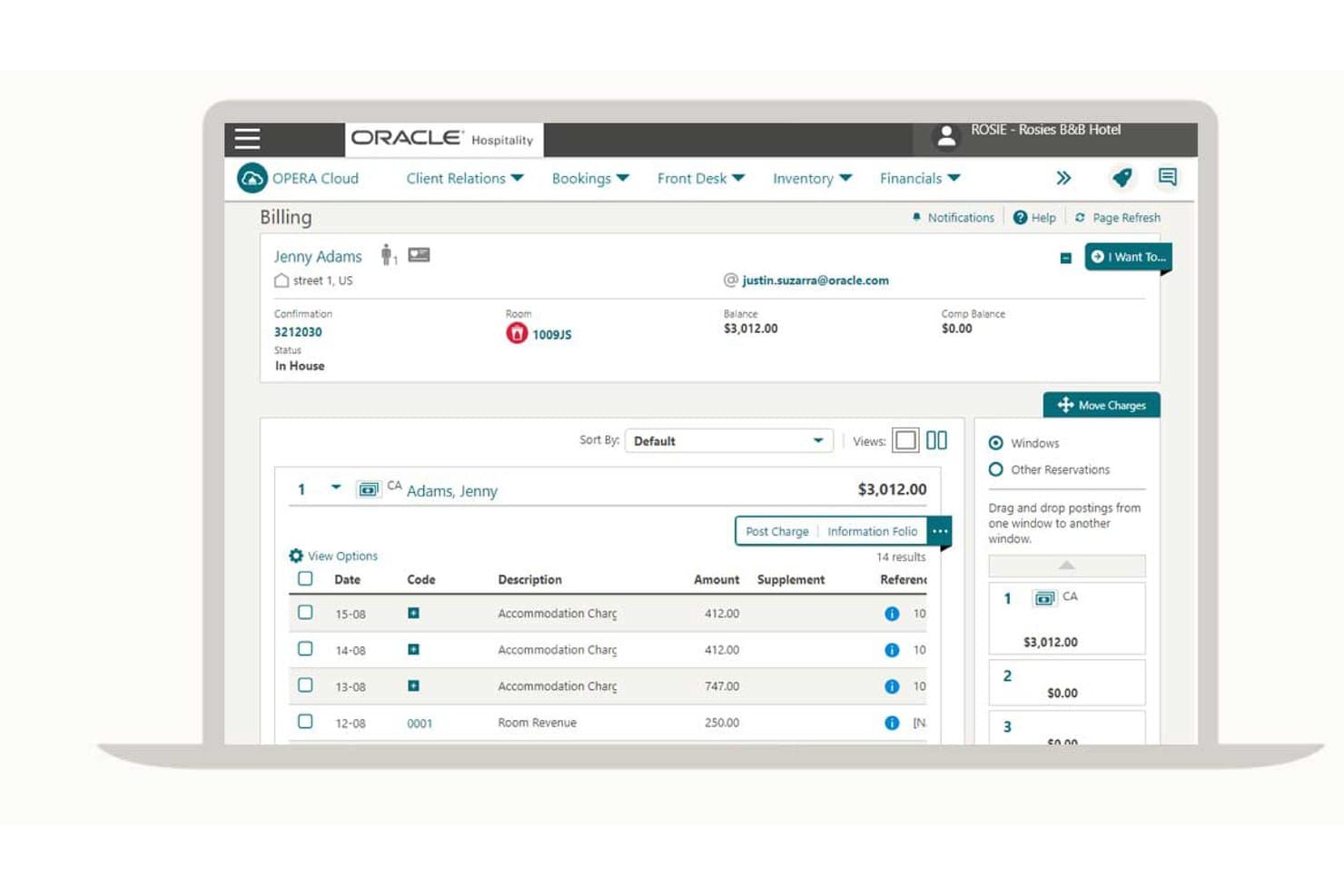Click the Page Refresh icon

coord(1080,217)
